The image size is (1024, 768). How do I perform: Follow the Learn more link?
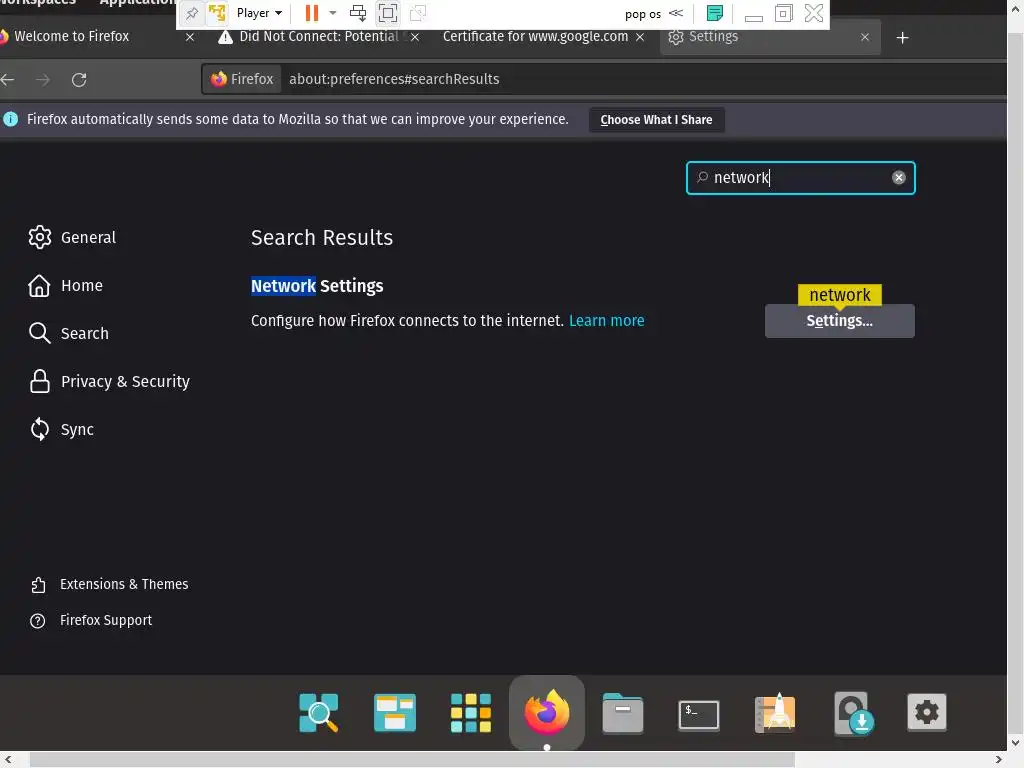pos(606,321)
